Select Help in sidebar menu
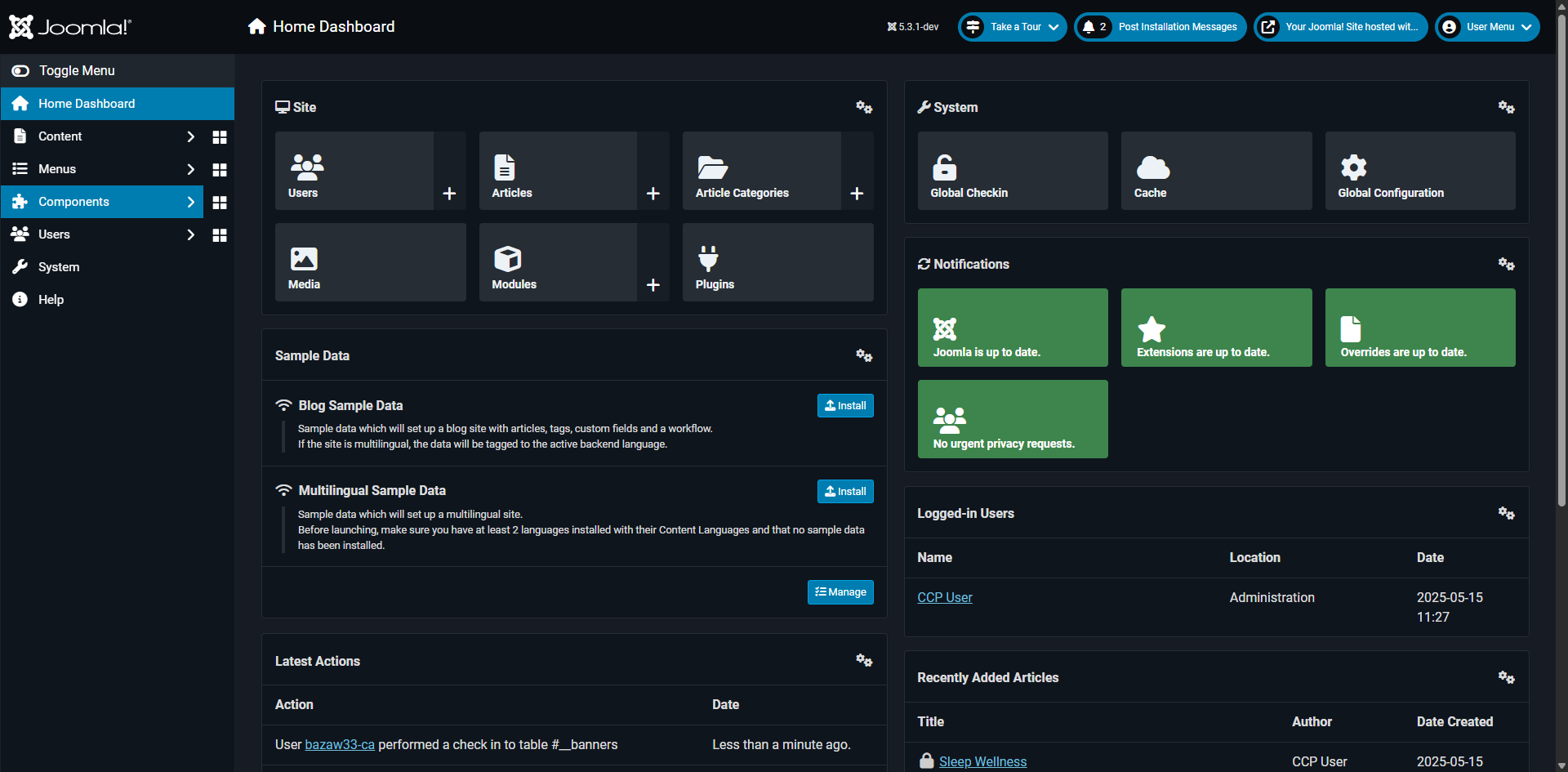The image size is (1568, 772). (51, 300)
